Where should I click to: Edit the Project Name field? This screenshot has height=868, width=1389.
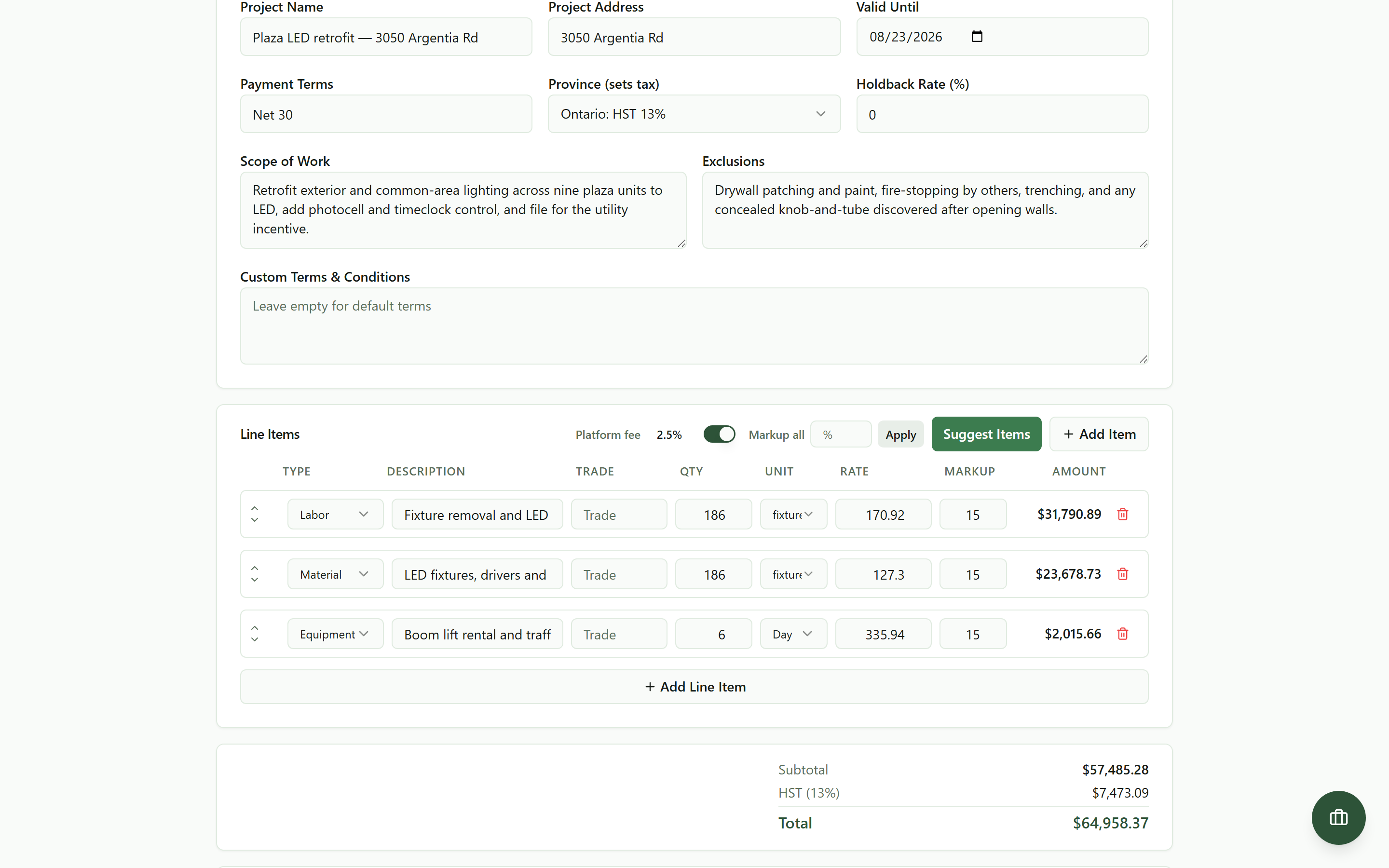(386, 37)
